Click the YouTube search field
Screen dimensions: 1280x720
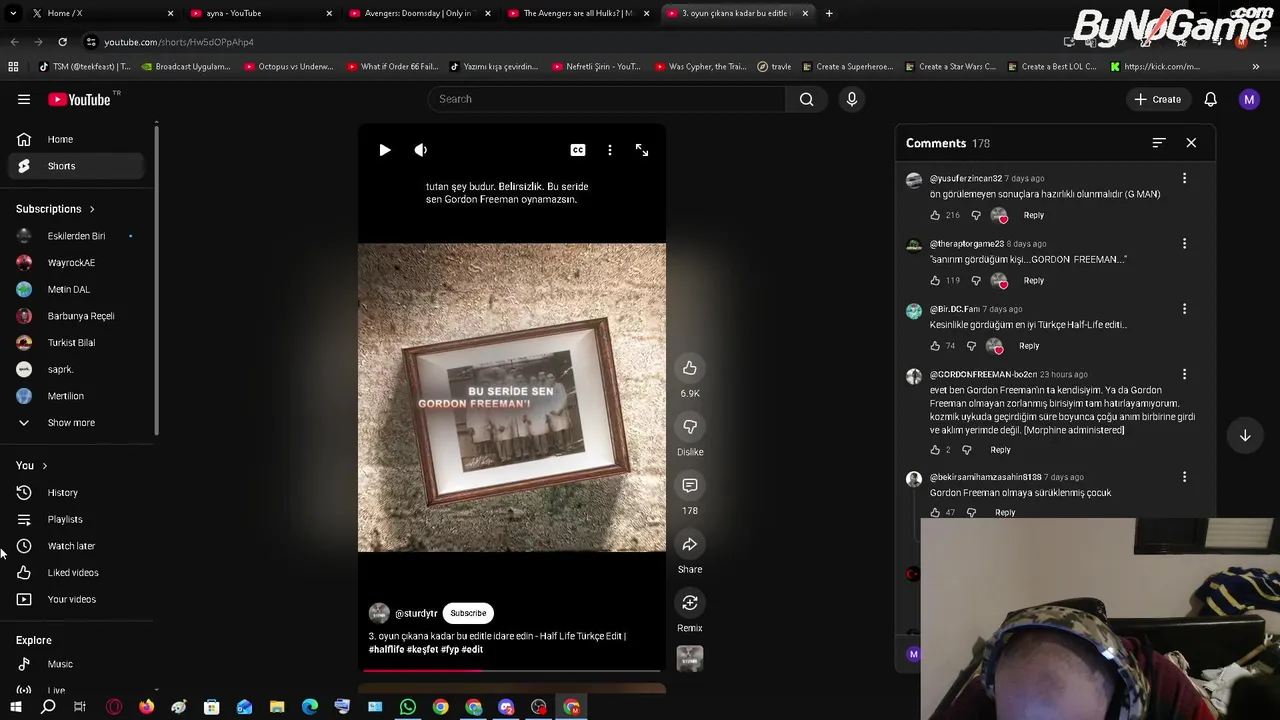pos(608,99)
